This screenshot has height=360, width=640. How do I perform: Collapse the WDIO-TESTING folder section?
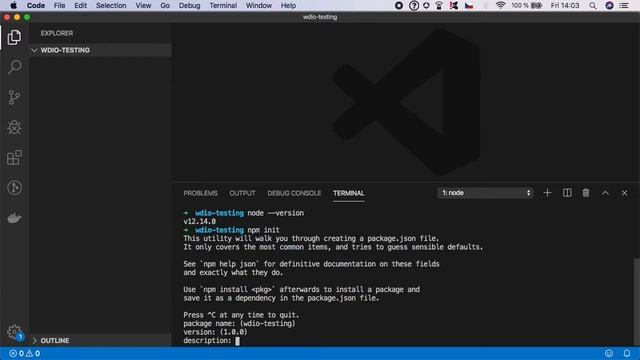100,50
